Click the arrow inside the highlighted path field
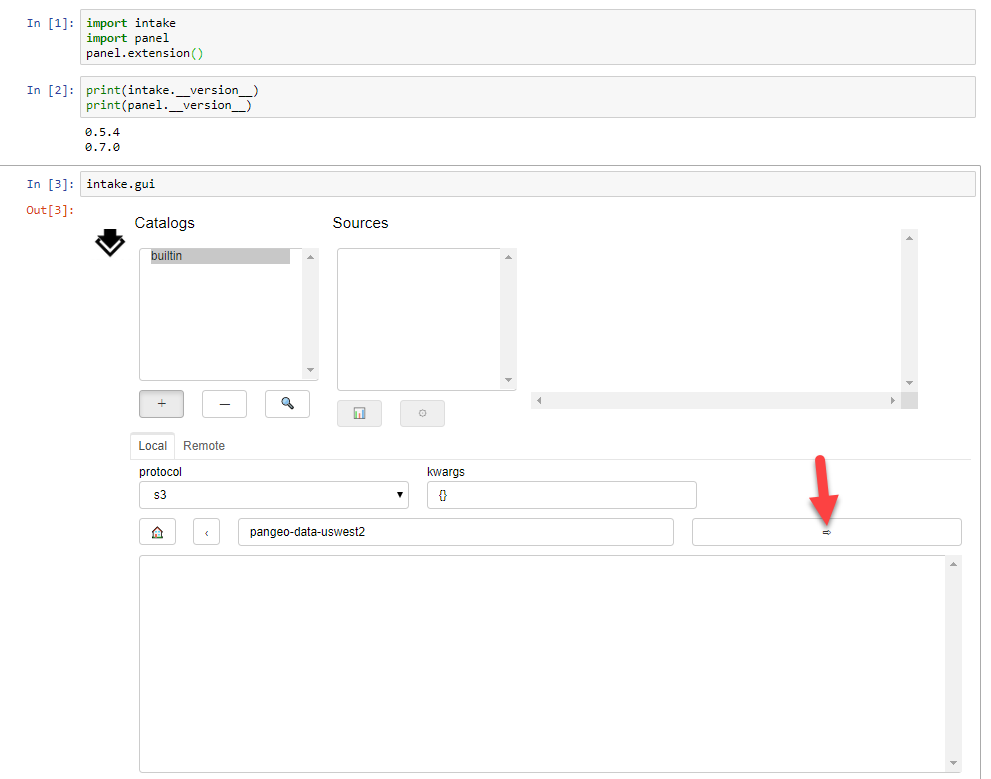Viewport: 991px width, 779px height. tap(826, 532)
